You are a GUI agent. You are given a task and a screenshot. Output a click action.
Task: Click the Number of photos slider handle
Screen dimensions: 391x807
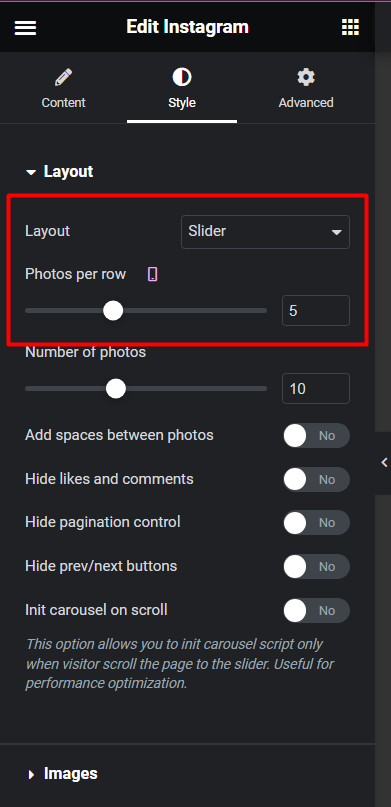point(116,389)
